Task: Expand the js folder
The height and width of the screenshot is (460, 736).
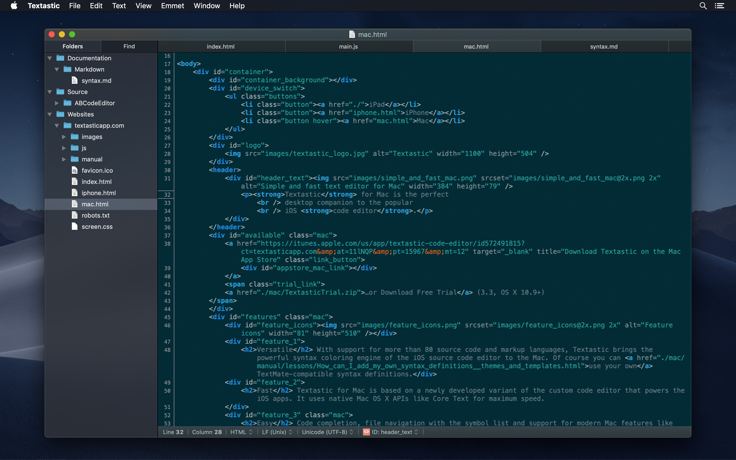Action: click(64, 148)
